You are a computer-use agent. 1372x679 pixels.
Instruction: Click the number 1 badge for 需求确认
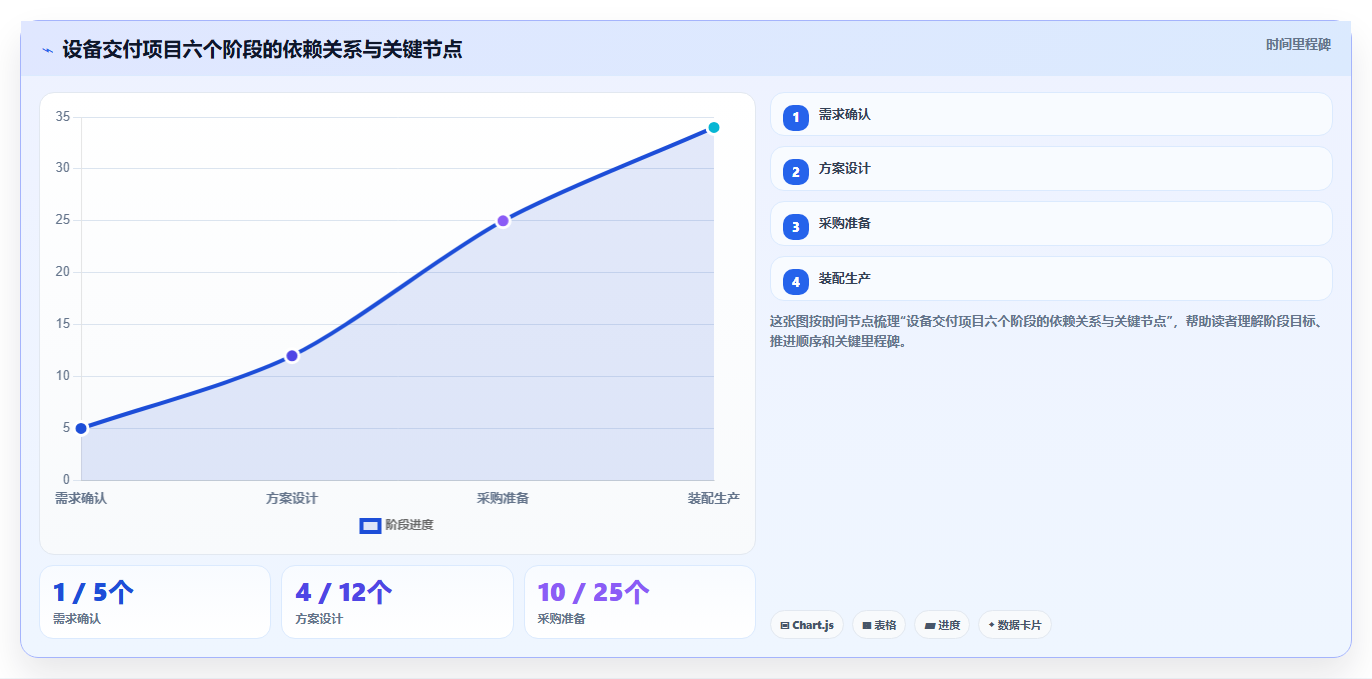(796, 118)
